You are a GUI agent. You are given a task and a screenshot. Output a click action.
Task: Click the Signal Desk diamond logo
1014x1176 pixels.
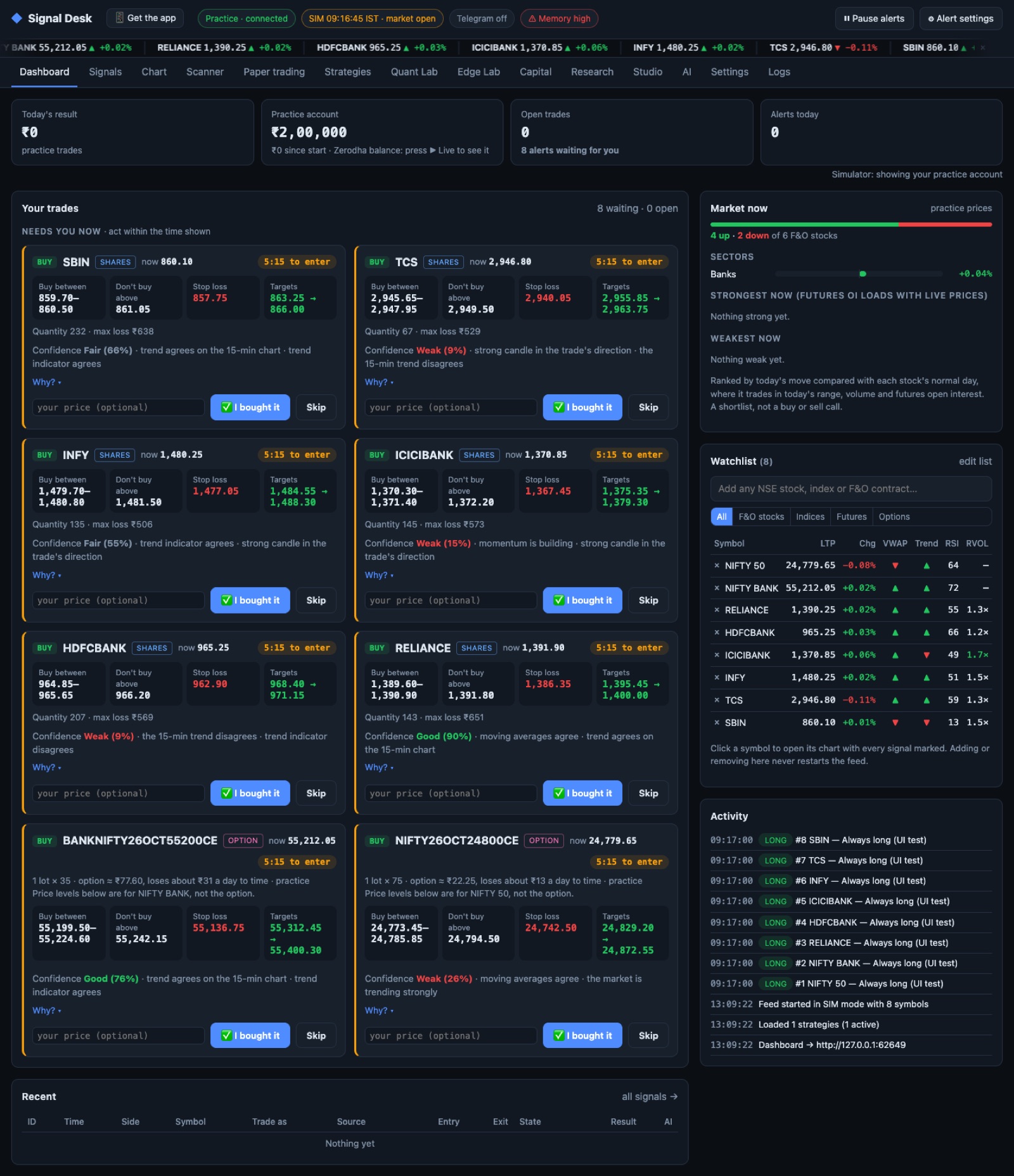pyautogui.click(x=17, y=18)
